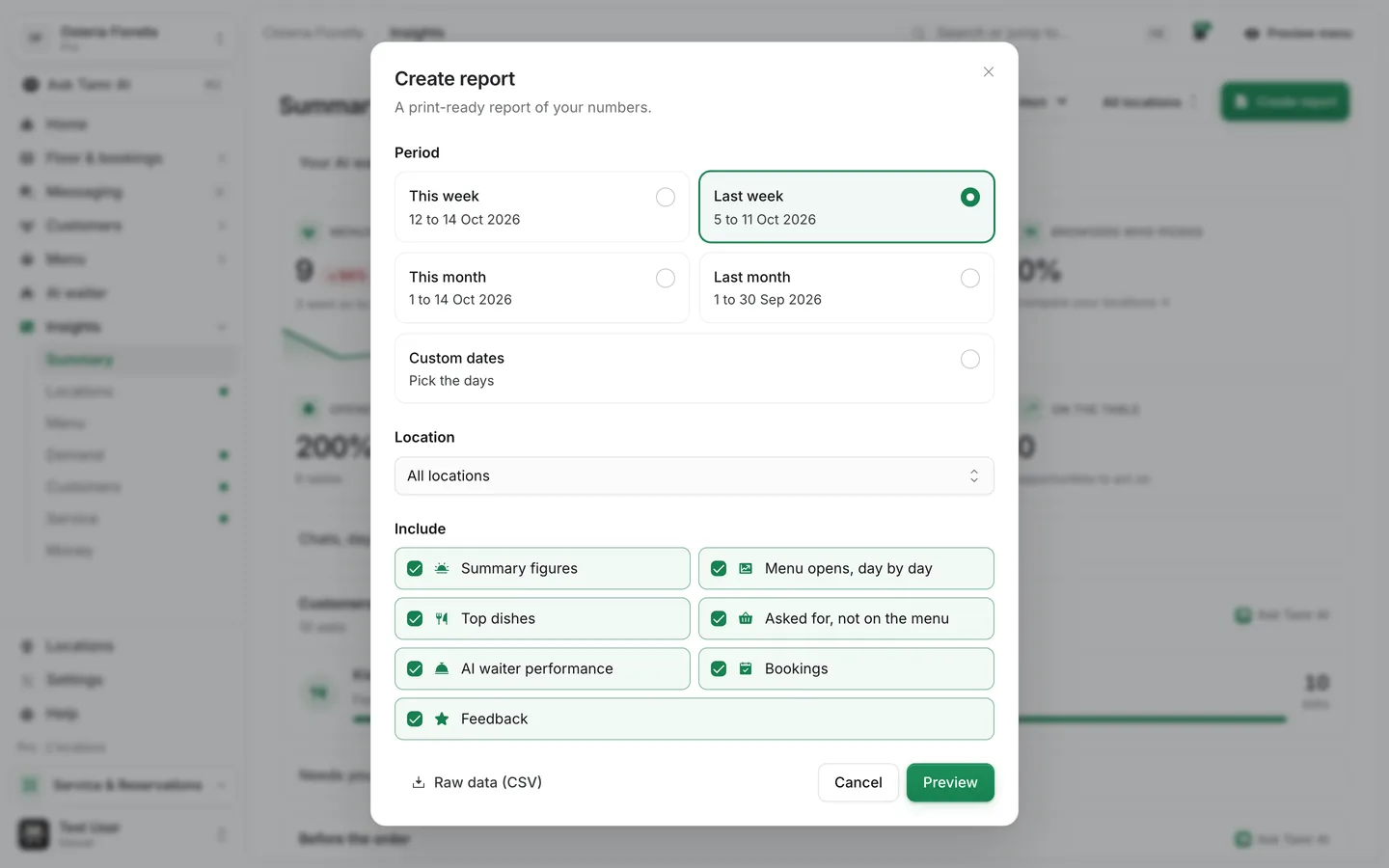Uncheck the Feedback checkbox

[415, 719]
